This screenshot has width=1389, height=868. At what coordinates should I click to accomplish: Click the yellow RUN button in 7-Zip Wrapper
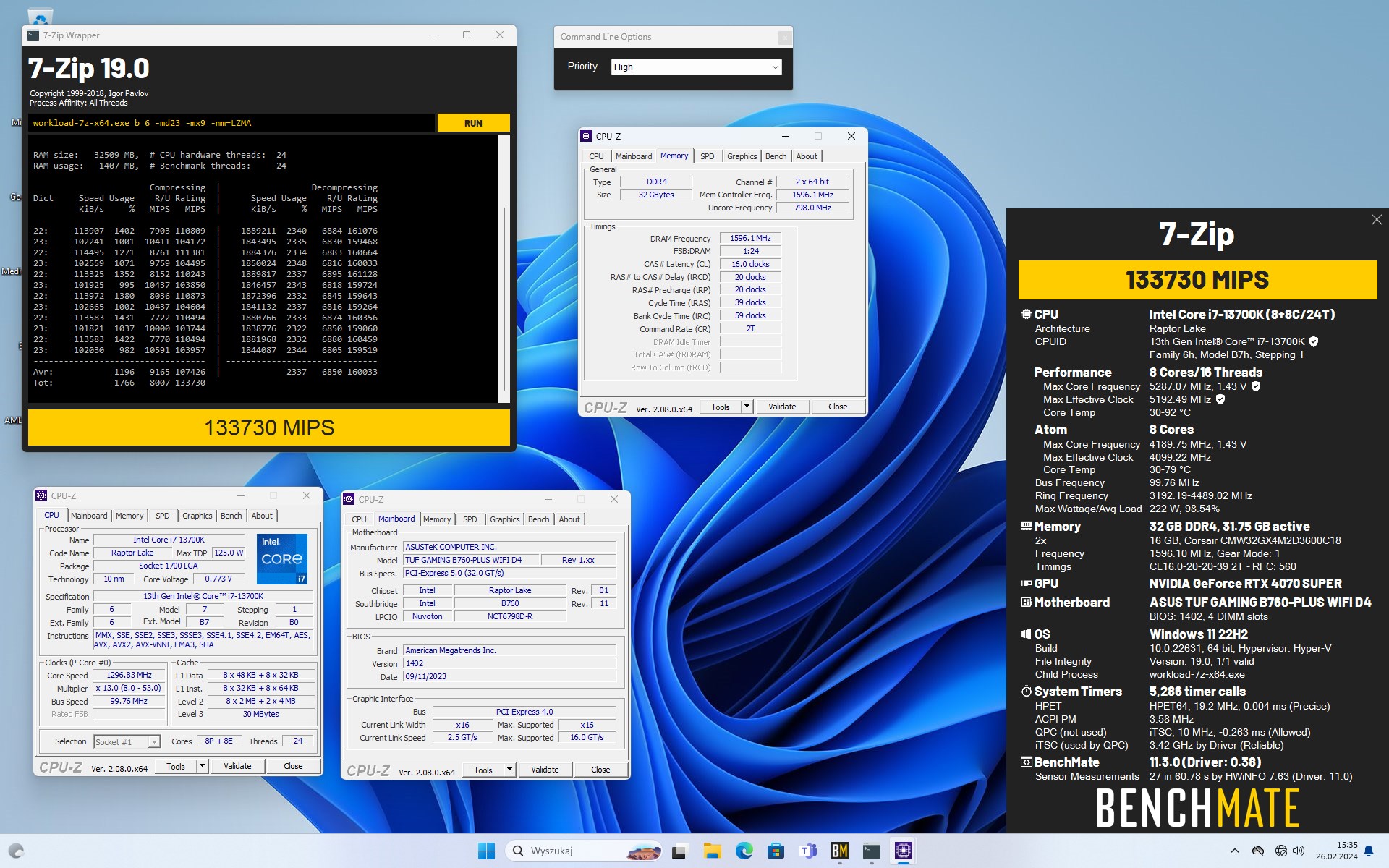[x=473, y=123]
